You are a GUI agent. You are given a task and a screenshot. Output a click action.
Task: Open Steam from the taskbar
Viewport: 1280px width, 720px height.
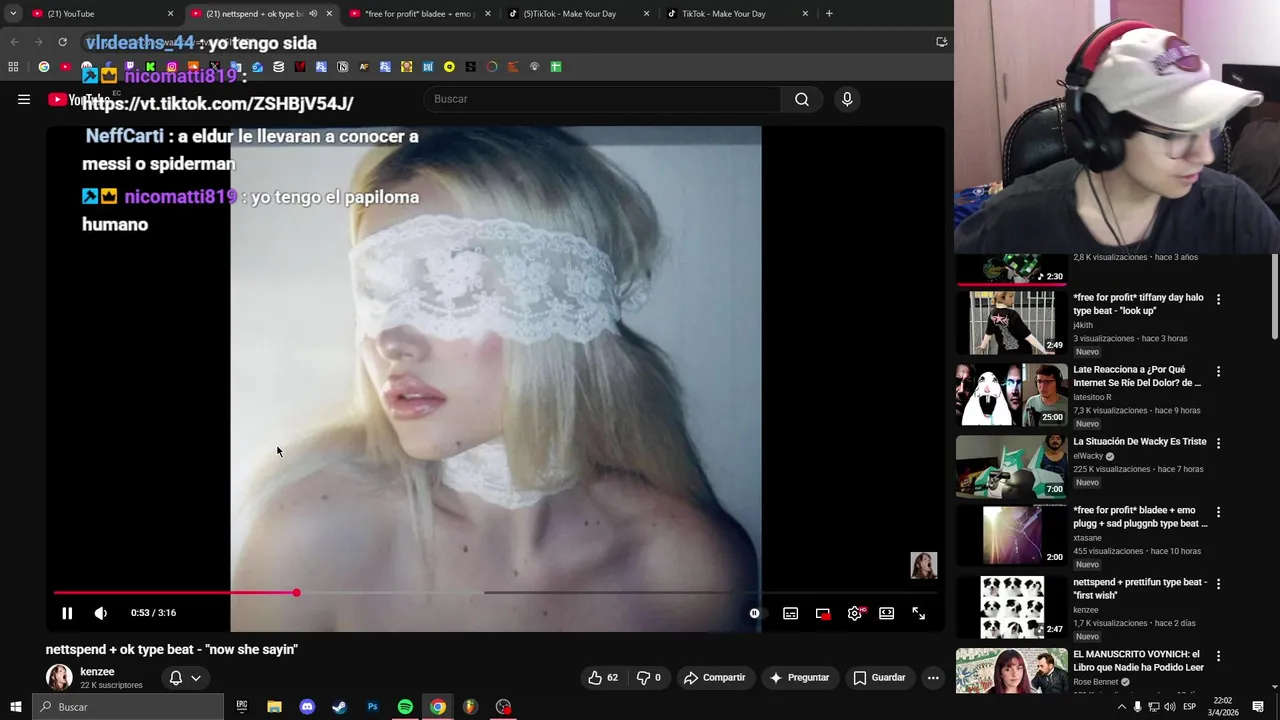click(339, 707)
